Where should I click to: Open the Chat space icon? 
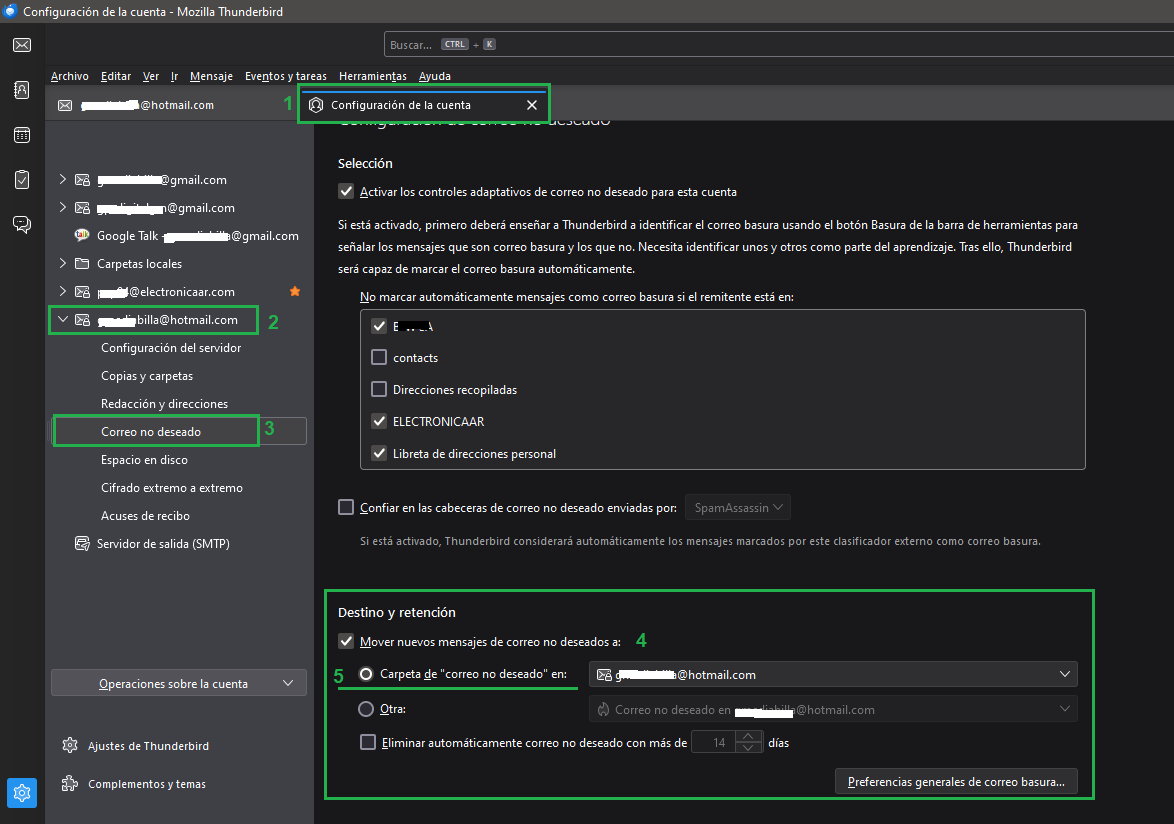click(x=22, y=224)
